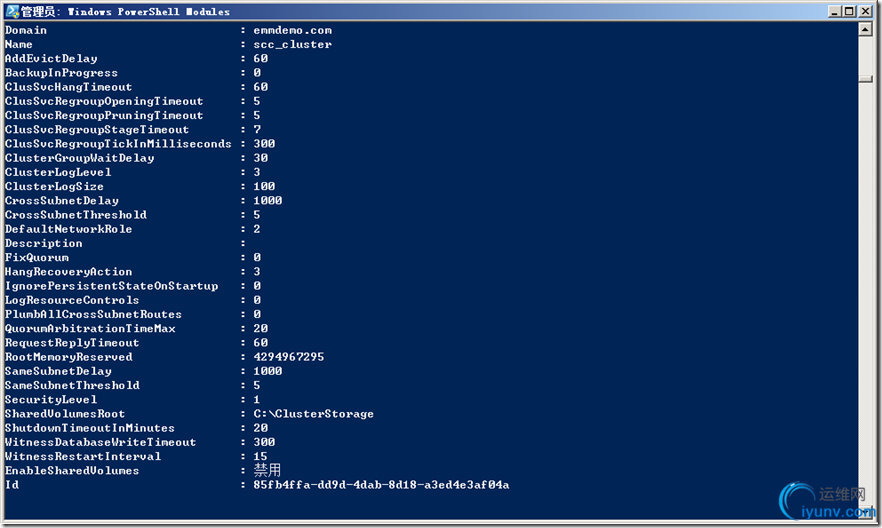
Task: Click the PowerShell icon in title bar
Action: pyautogui.click(x=12, y=11)
